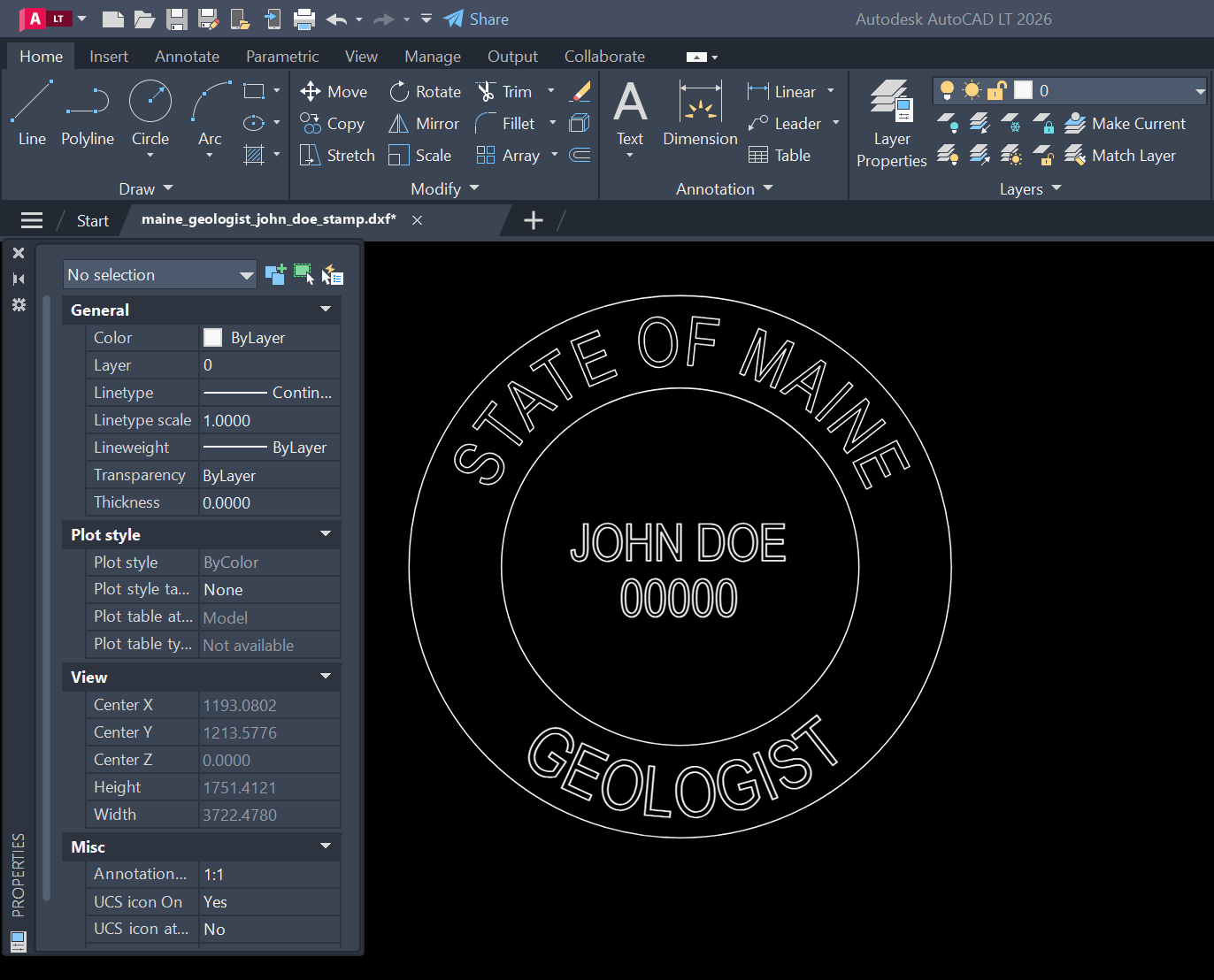
Task: Switch to the Start tab
Action: (x=92, y=220)
